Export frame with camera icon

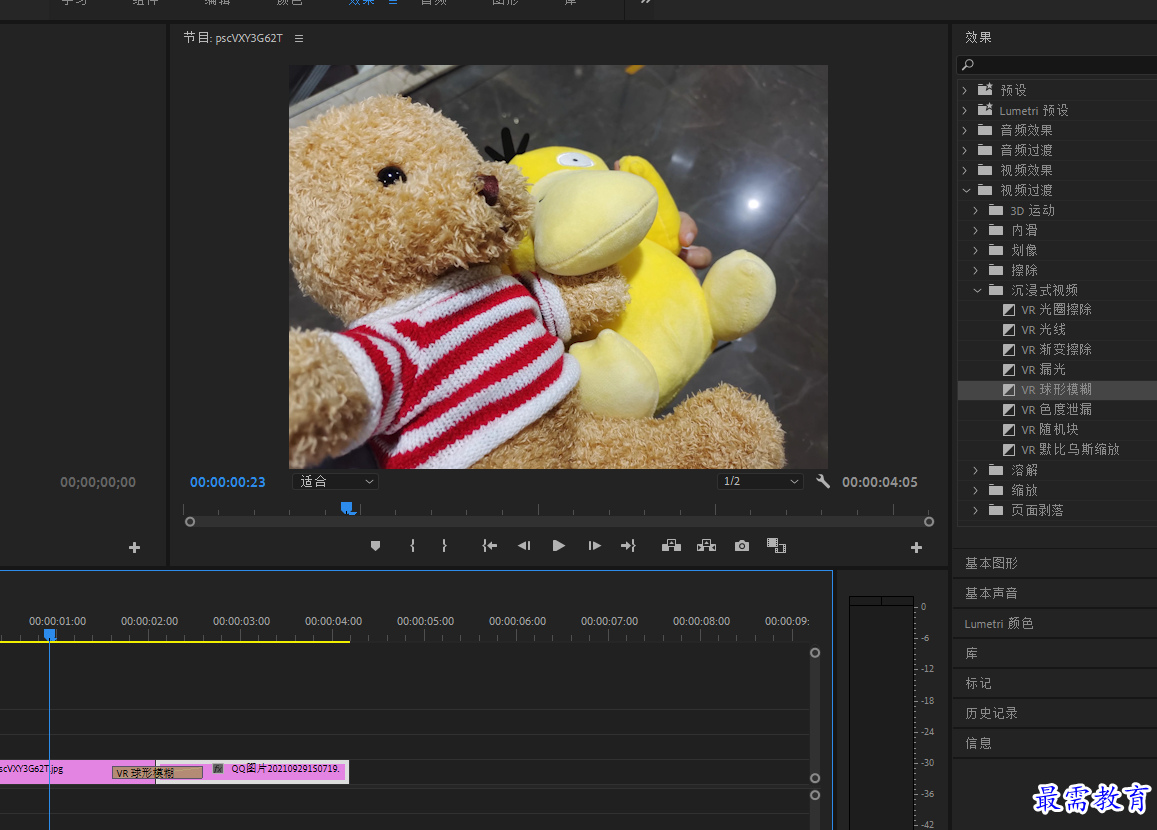pos(742,546)
